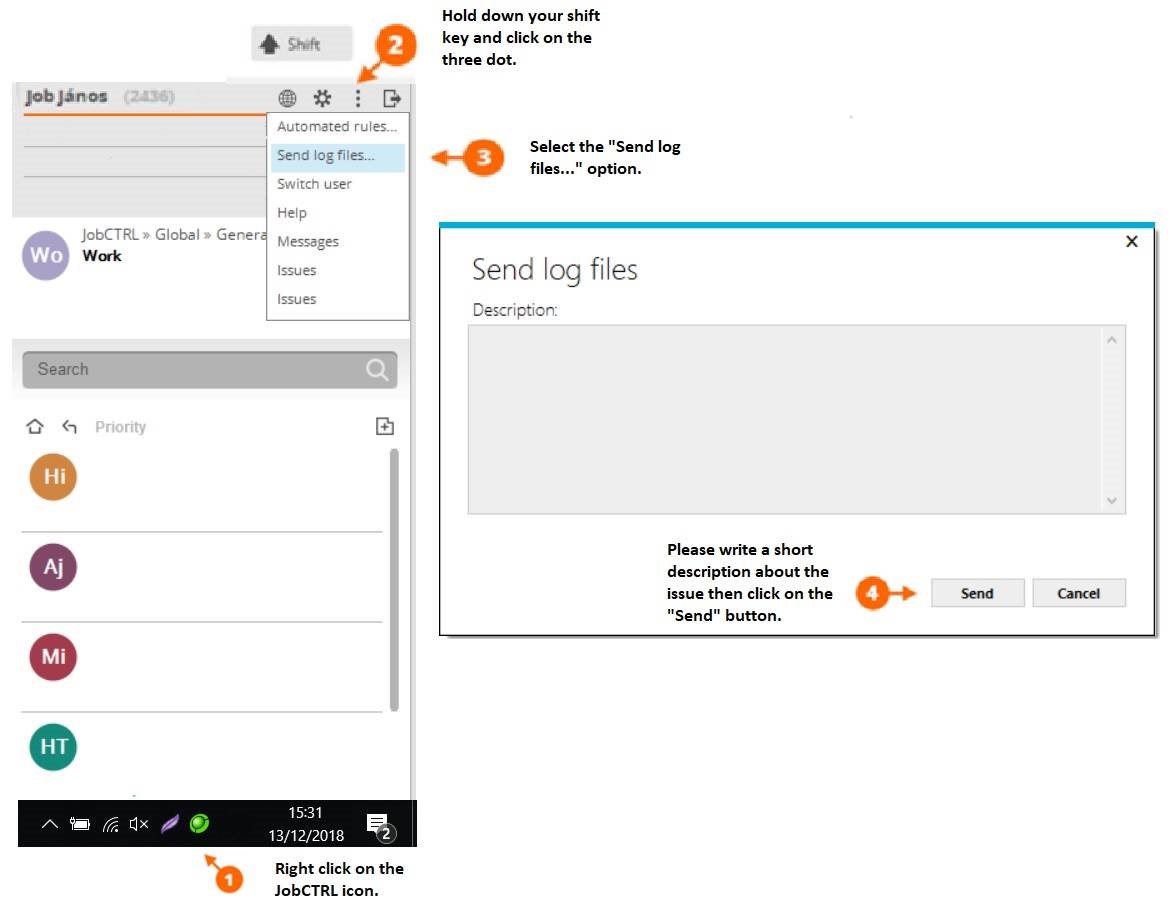This screenshot has height=920, width=1170.
Task: Open Windows notification center icon
Action: 378,825
